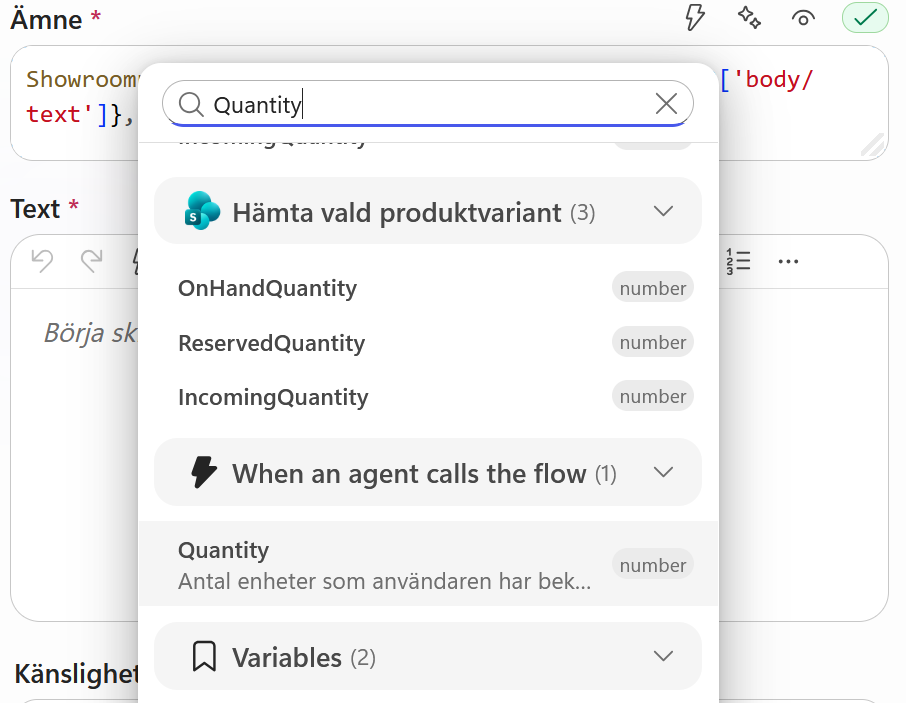The height and width of the screenshot is (703, 906).
Task: Clear the Quantity search box with X
Action: point(666,104)
